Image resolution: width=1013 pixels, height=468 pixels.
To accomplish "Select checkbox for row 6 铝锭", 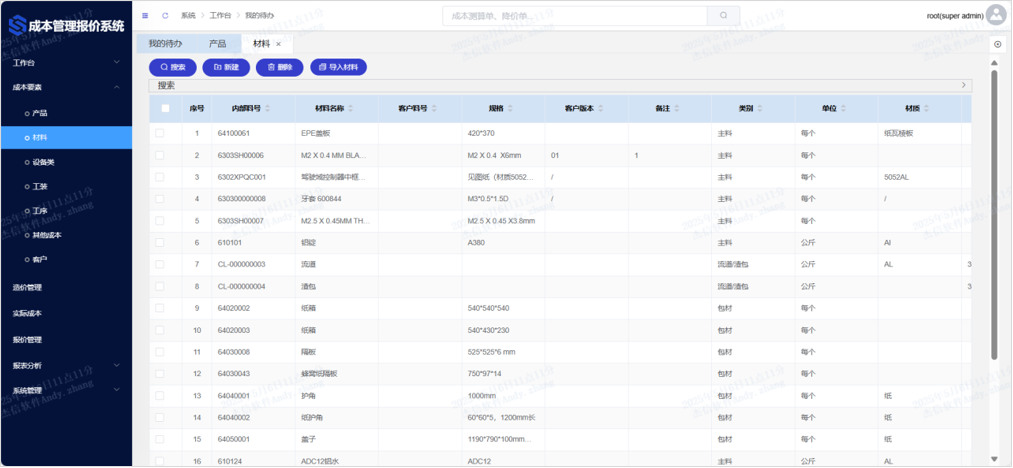I will 160,243.
